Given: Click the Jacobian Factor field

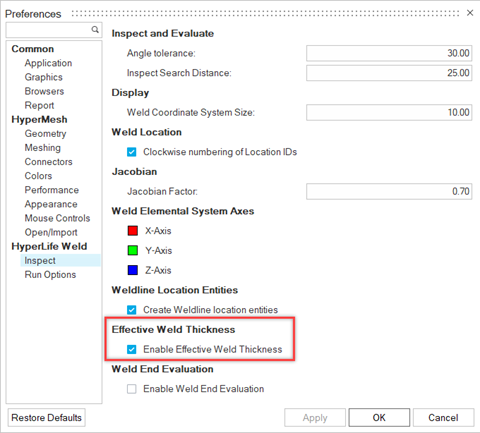Looking at the screenshot, I should click(x=389, y=191).
